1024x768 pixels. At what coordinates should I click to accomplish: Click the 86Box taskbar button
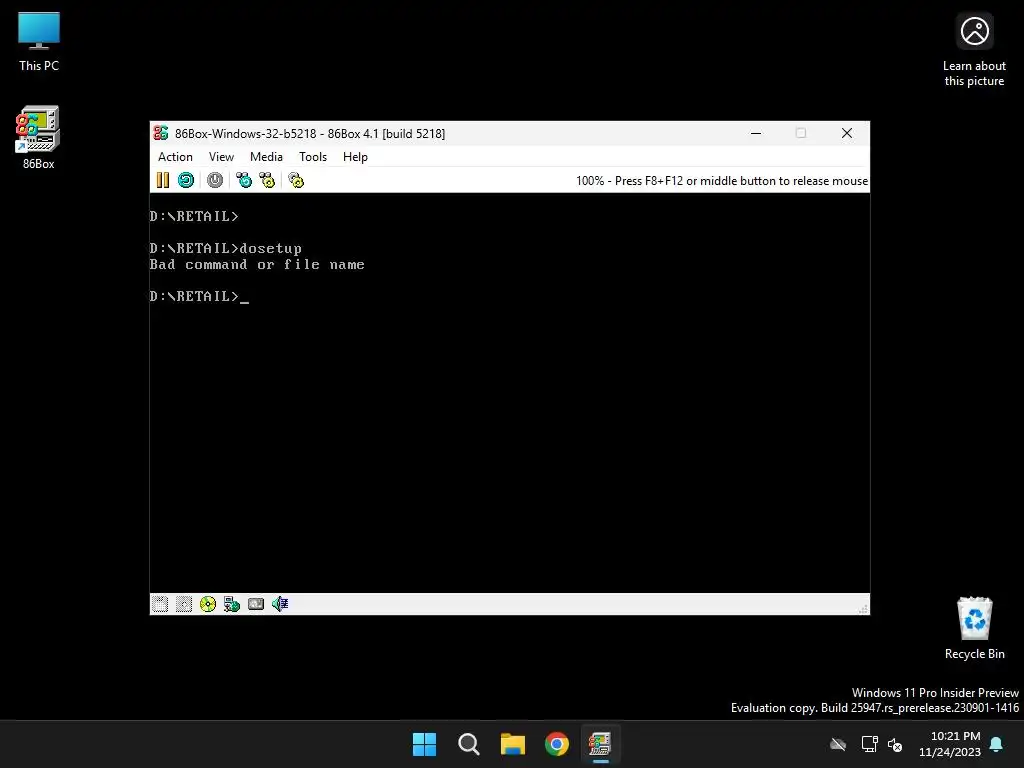click(600, 744)
